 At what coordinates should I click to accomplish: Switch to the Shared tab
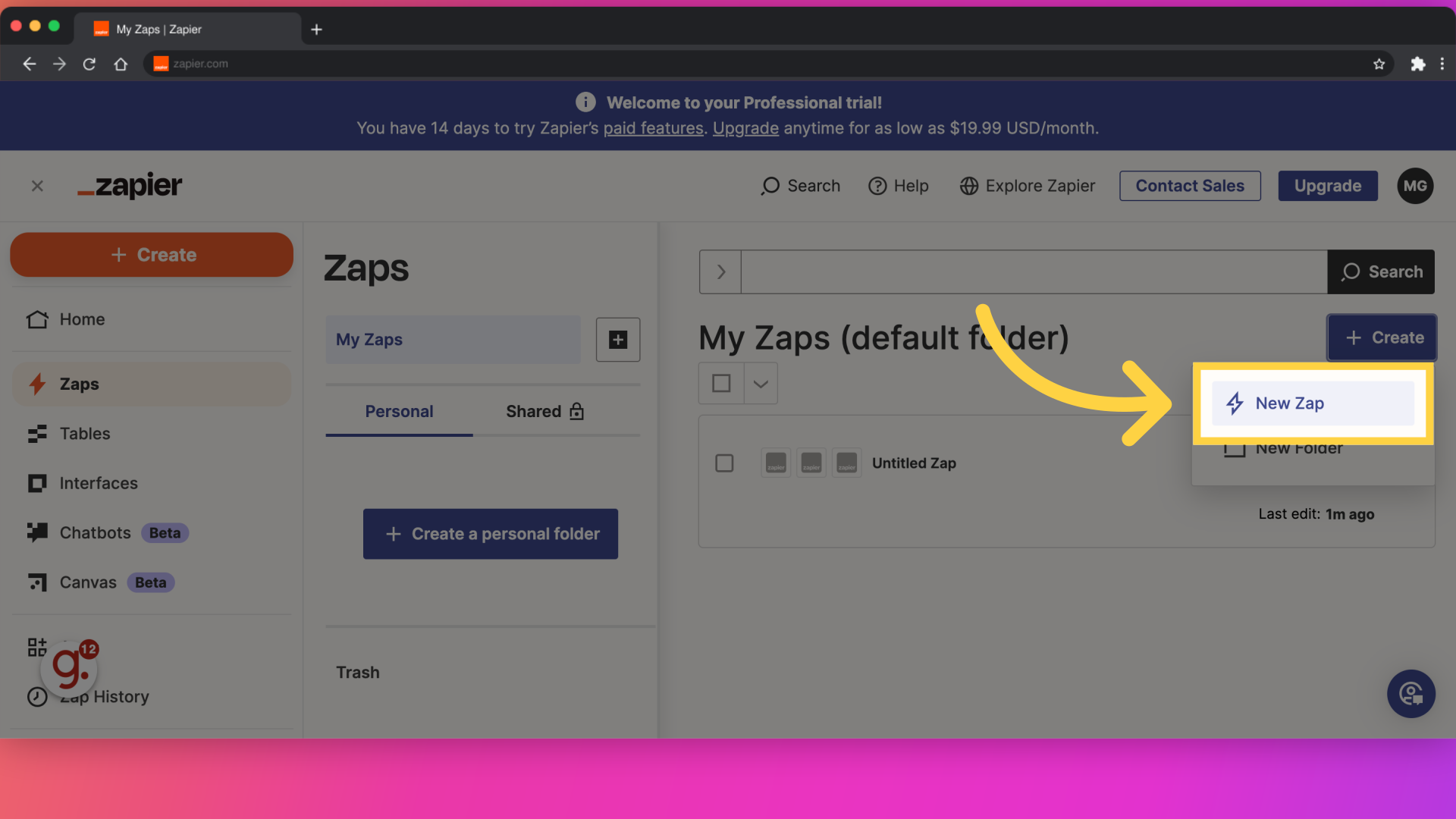[545, 412]
